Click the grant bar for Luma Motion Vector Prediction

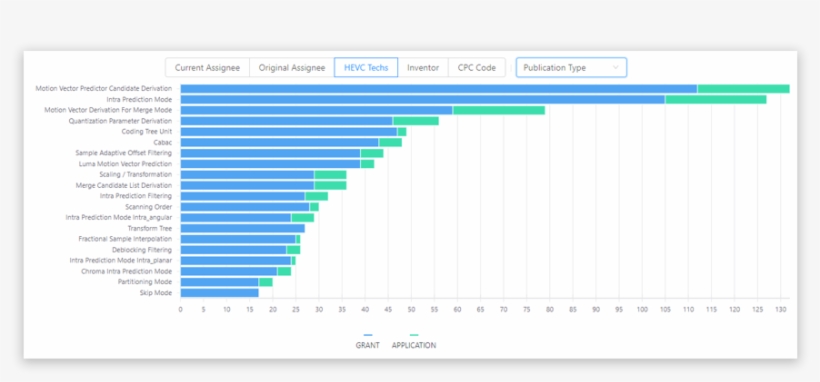(x=270, y=164)
